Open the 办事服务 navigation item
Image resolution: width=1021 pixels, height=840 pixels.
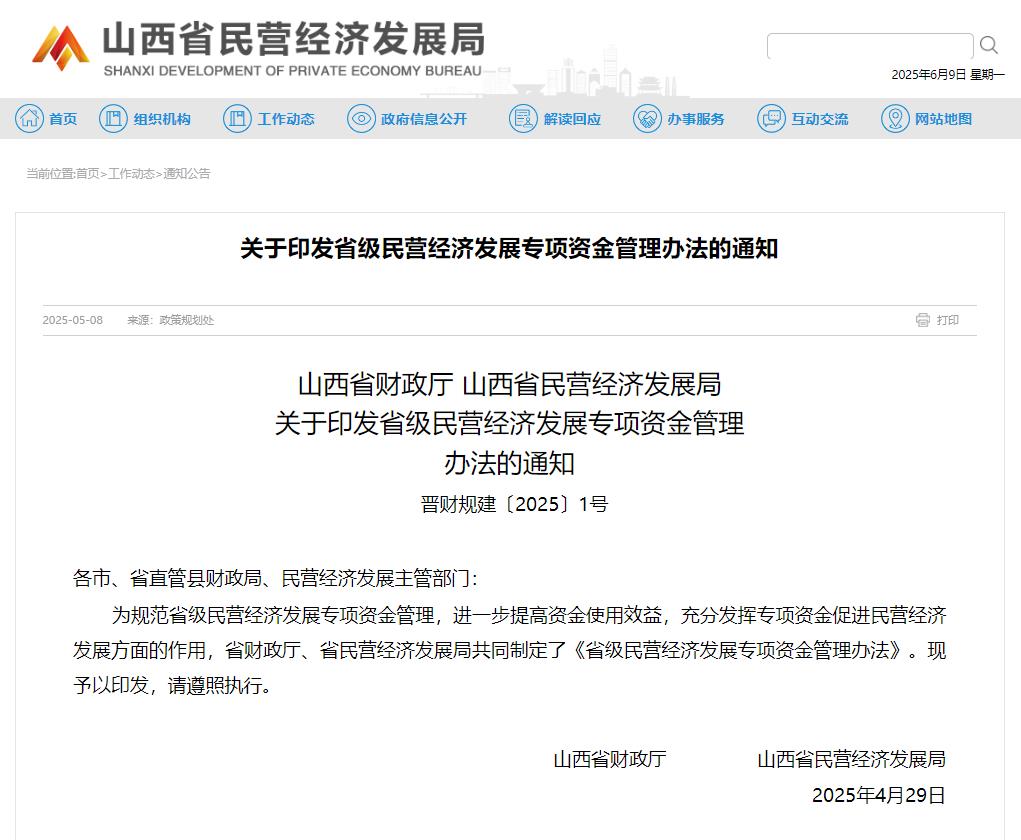[x=696, y=119]
